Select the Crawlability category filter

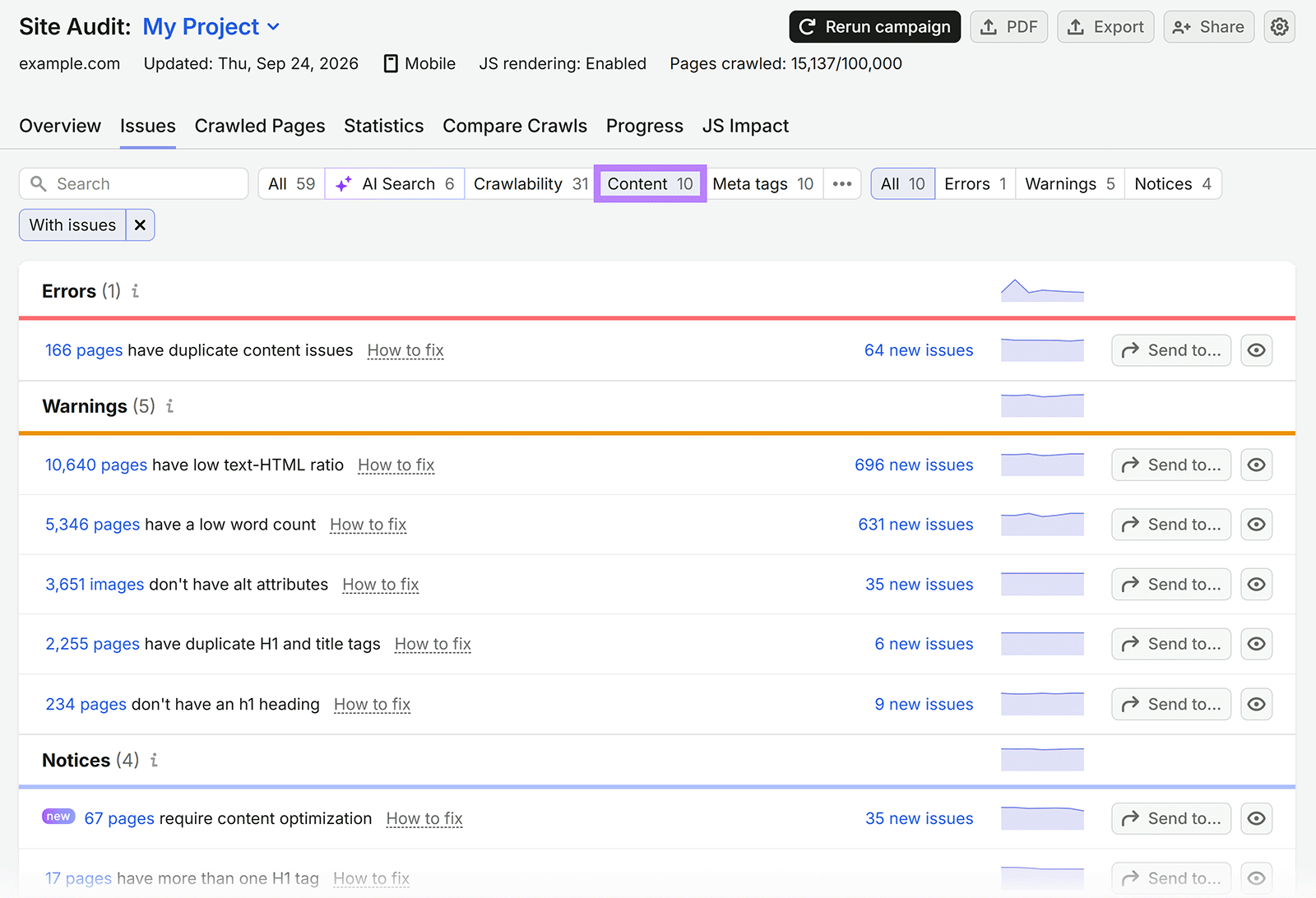point(531,184)
